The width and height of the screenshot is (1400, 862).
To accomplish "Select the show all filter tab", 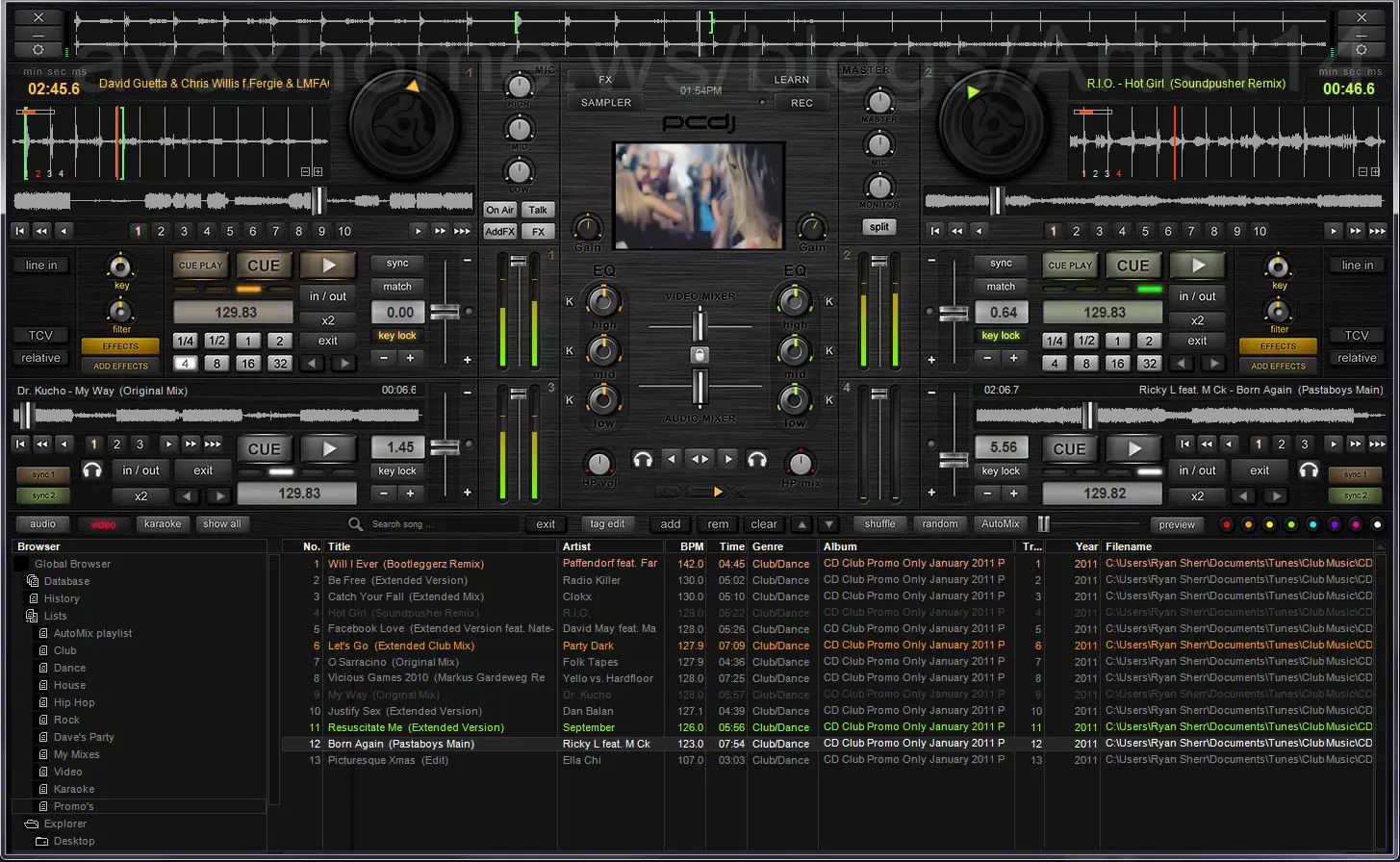I will click(222, 524).
